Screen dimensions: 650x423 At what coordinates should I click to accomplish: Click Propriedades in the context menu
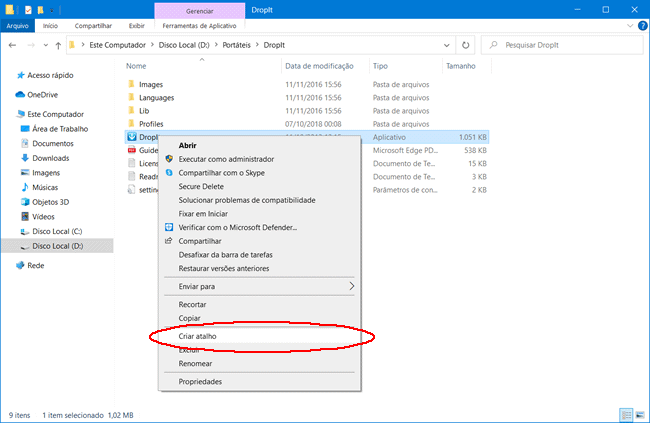coord(200,381)
